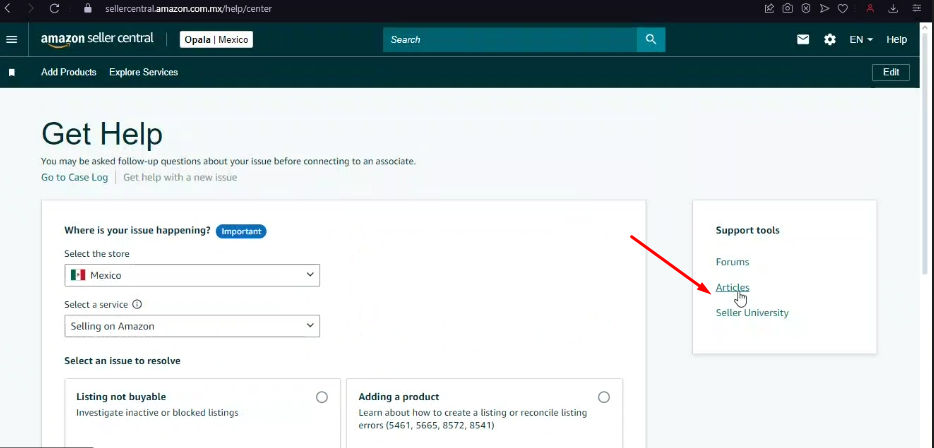
Task: Click the Select the store label
Action: coord(96,254)
